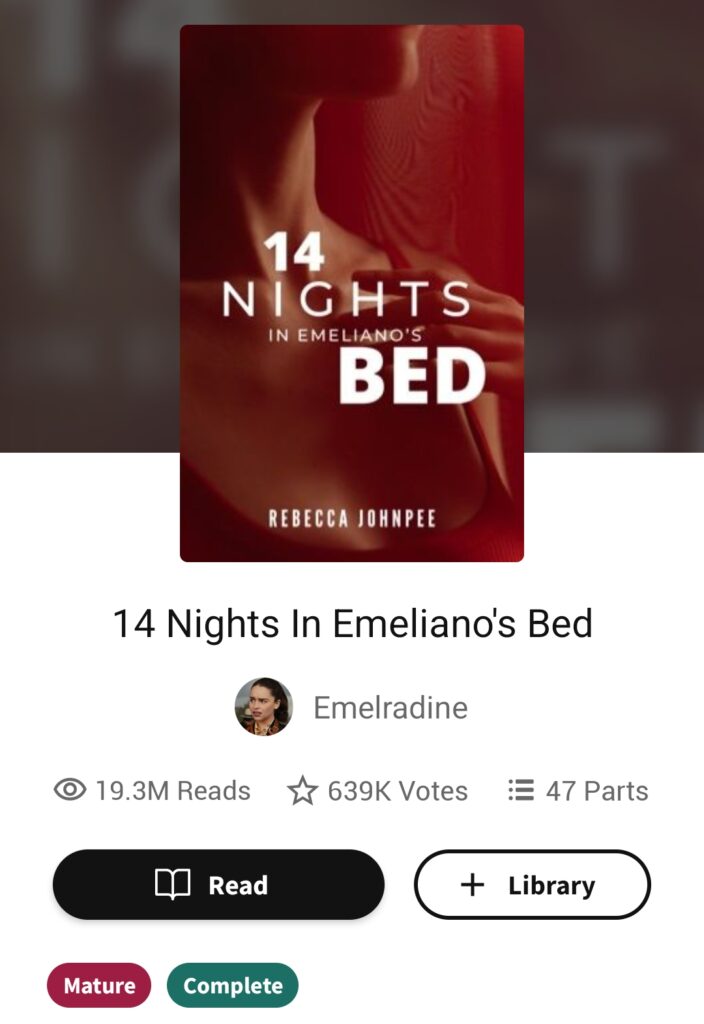Click the NIGHTS word on cover art
Screen dimensions: 704x1024
tap(346, 299)
